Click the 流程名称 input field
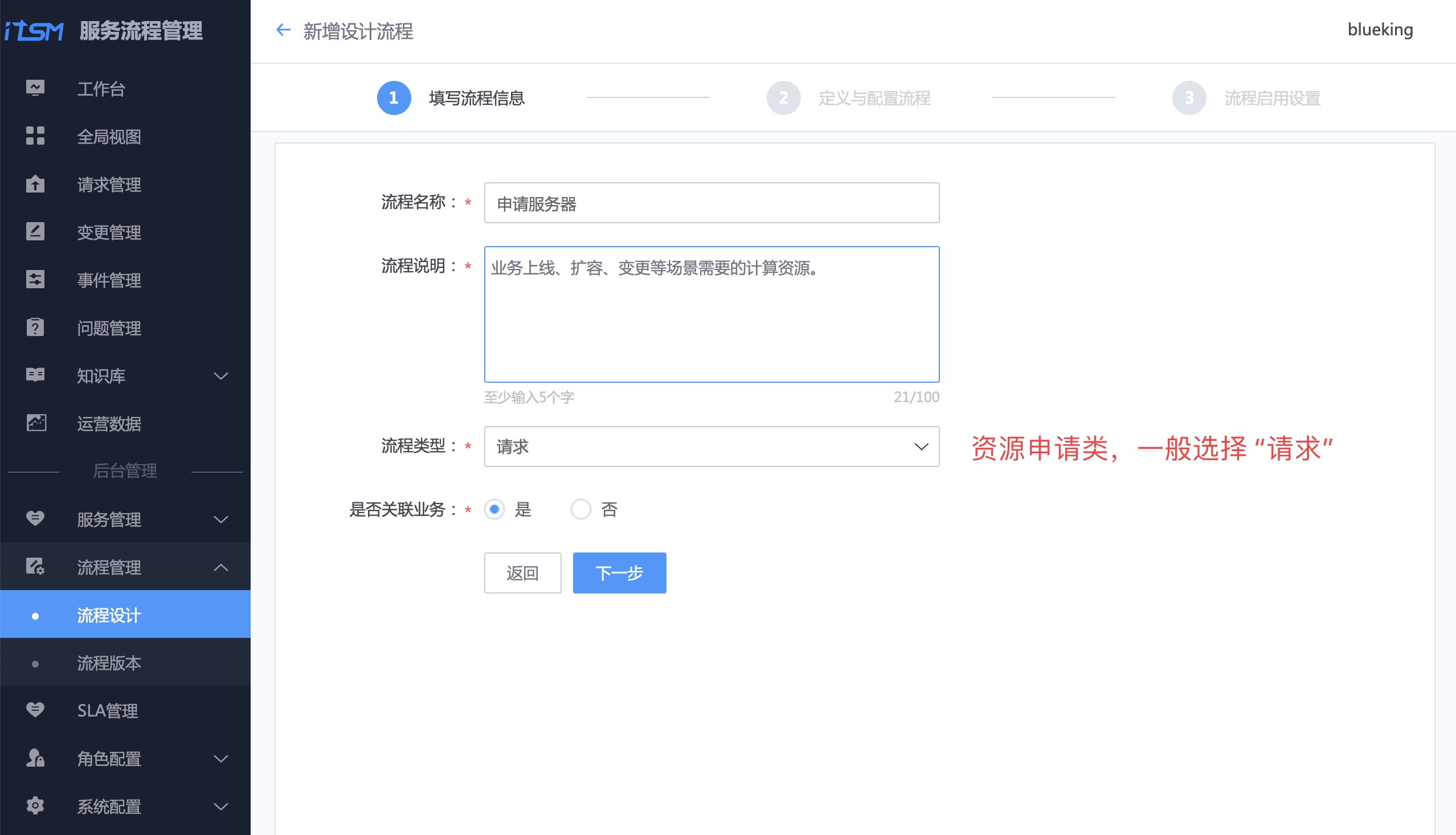 (x=711, y=203)
